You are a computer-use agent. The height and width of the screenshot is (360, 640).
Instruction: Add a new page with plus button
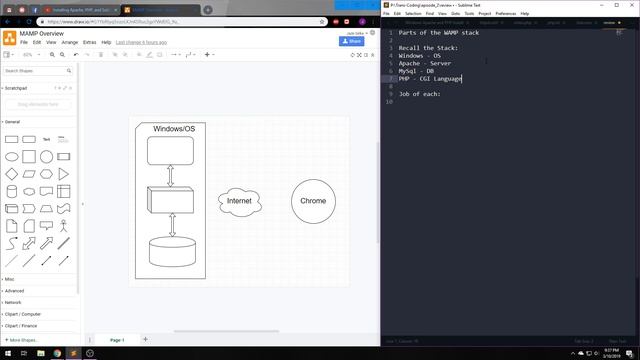click(x=145, y=339)
